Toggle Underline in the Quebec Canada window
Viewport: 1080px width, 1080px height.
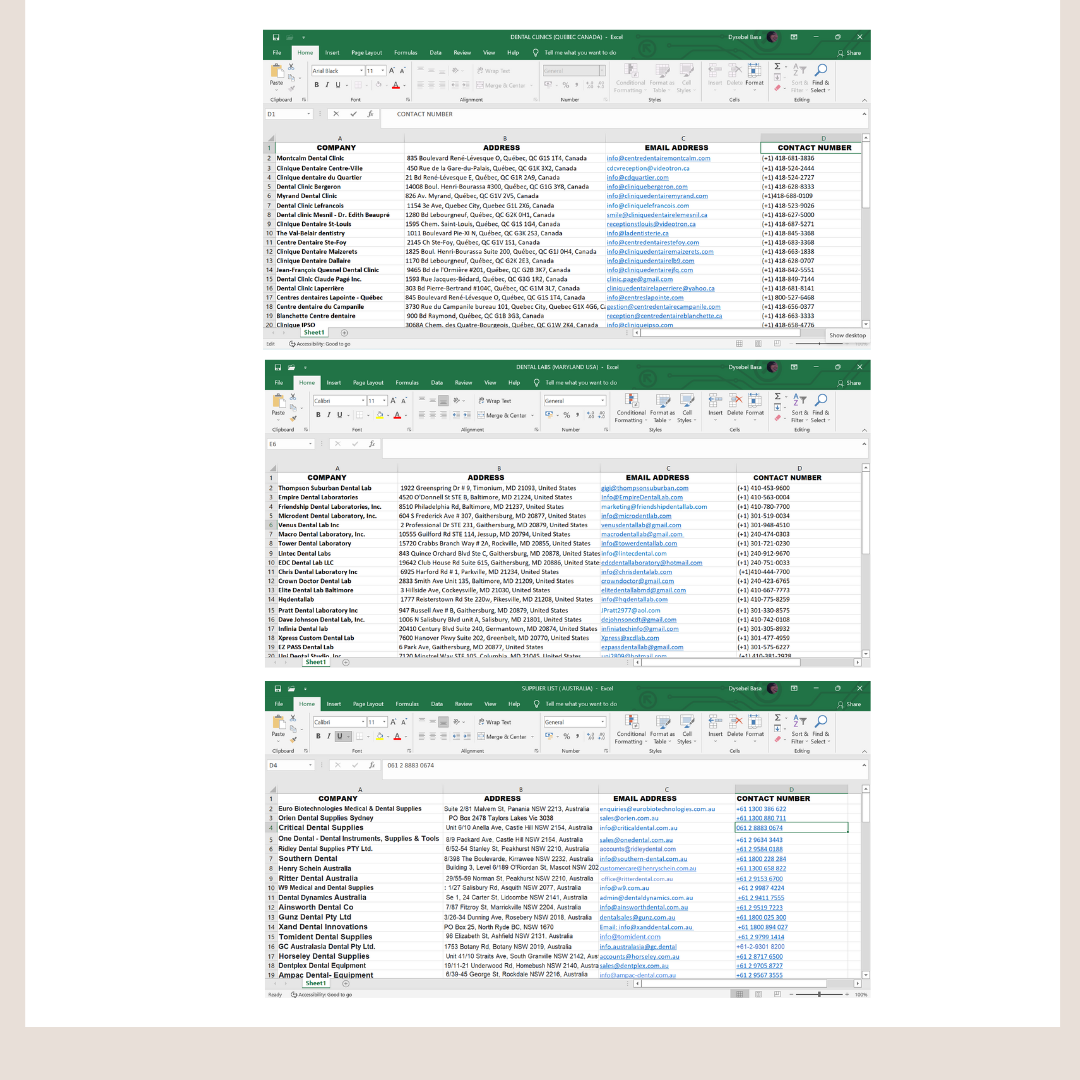click(x=338, y=85)
